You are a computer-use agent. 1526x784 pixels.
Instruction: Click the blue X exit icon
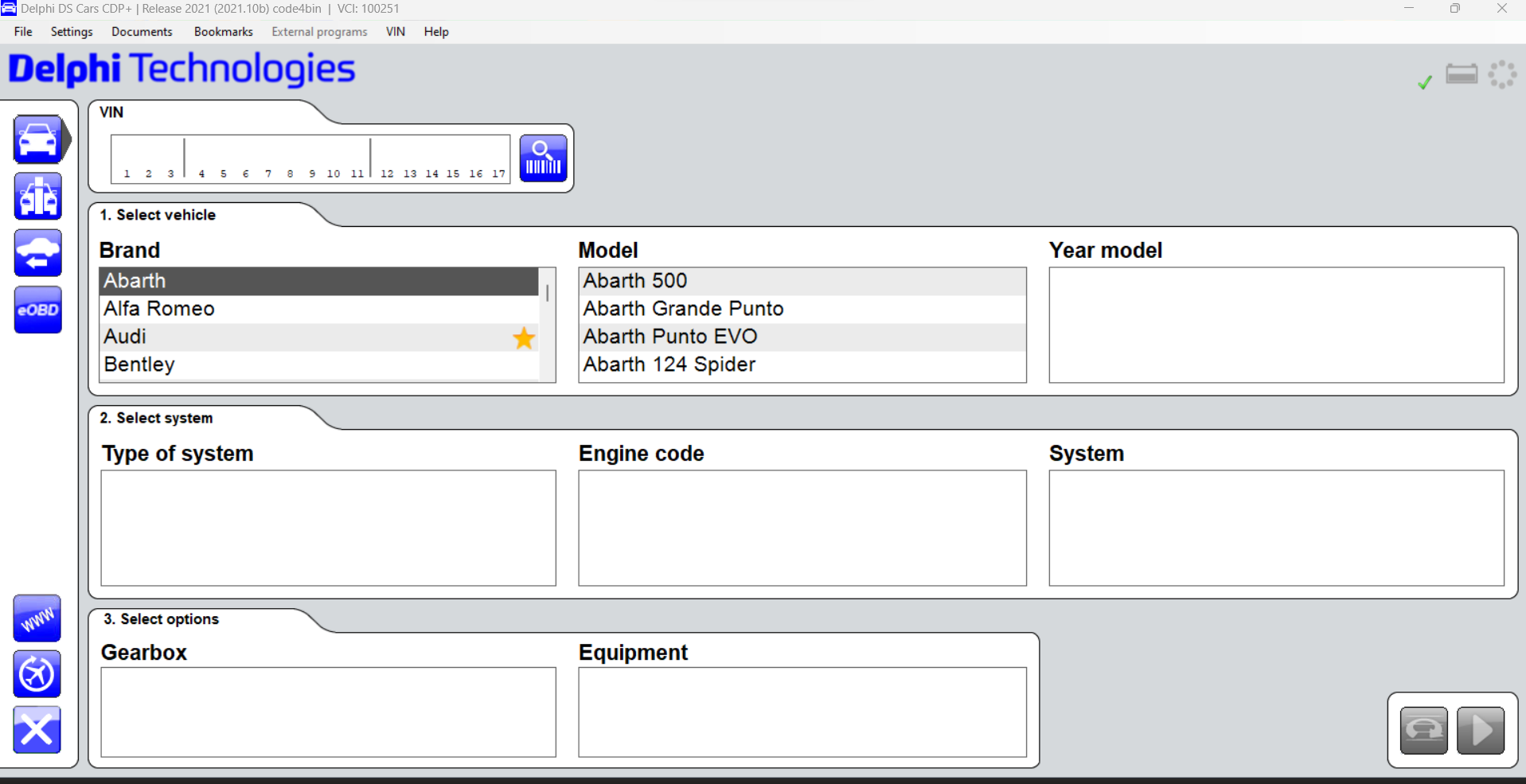point(37,730)
